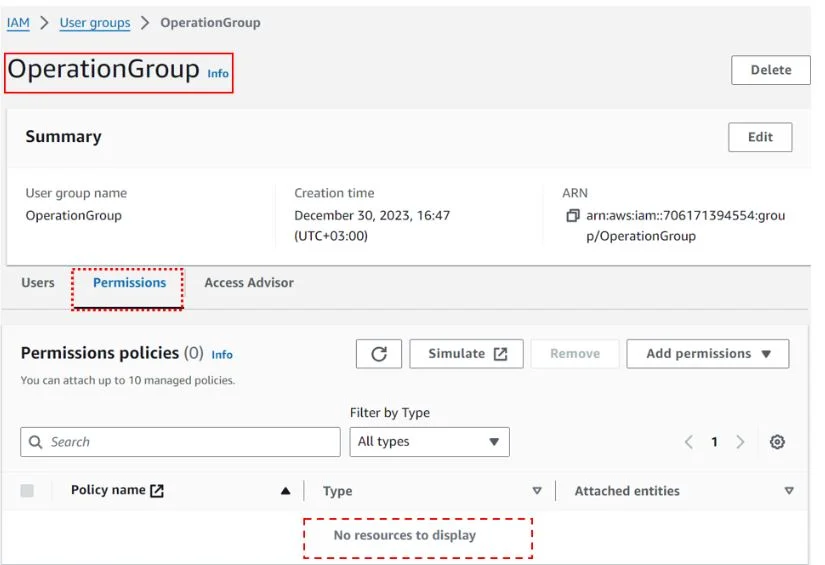Go to the IAM breadcrumb link
The image size is (825, 565).
click(18, 23)
